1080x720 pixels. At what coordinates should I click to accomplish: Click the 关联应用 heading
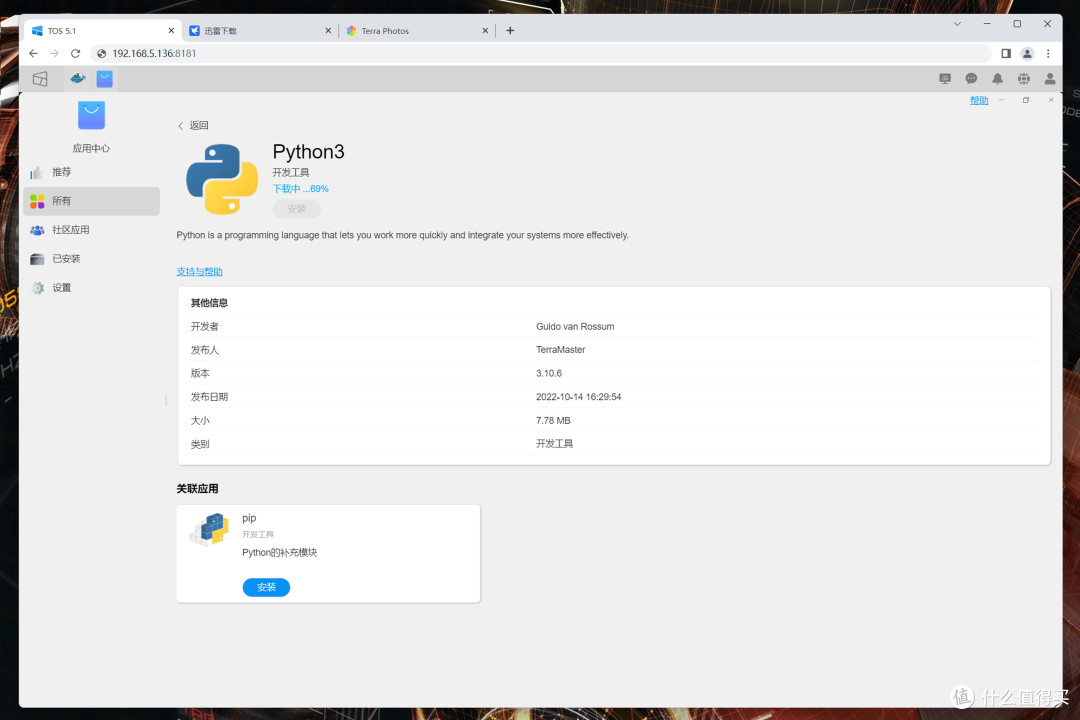197,488
